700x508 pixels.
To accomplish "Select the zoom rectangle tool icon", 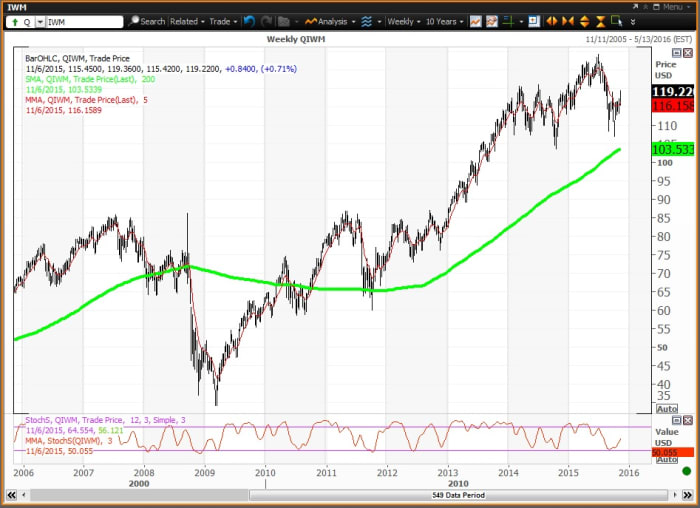I will [617, 21].
